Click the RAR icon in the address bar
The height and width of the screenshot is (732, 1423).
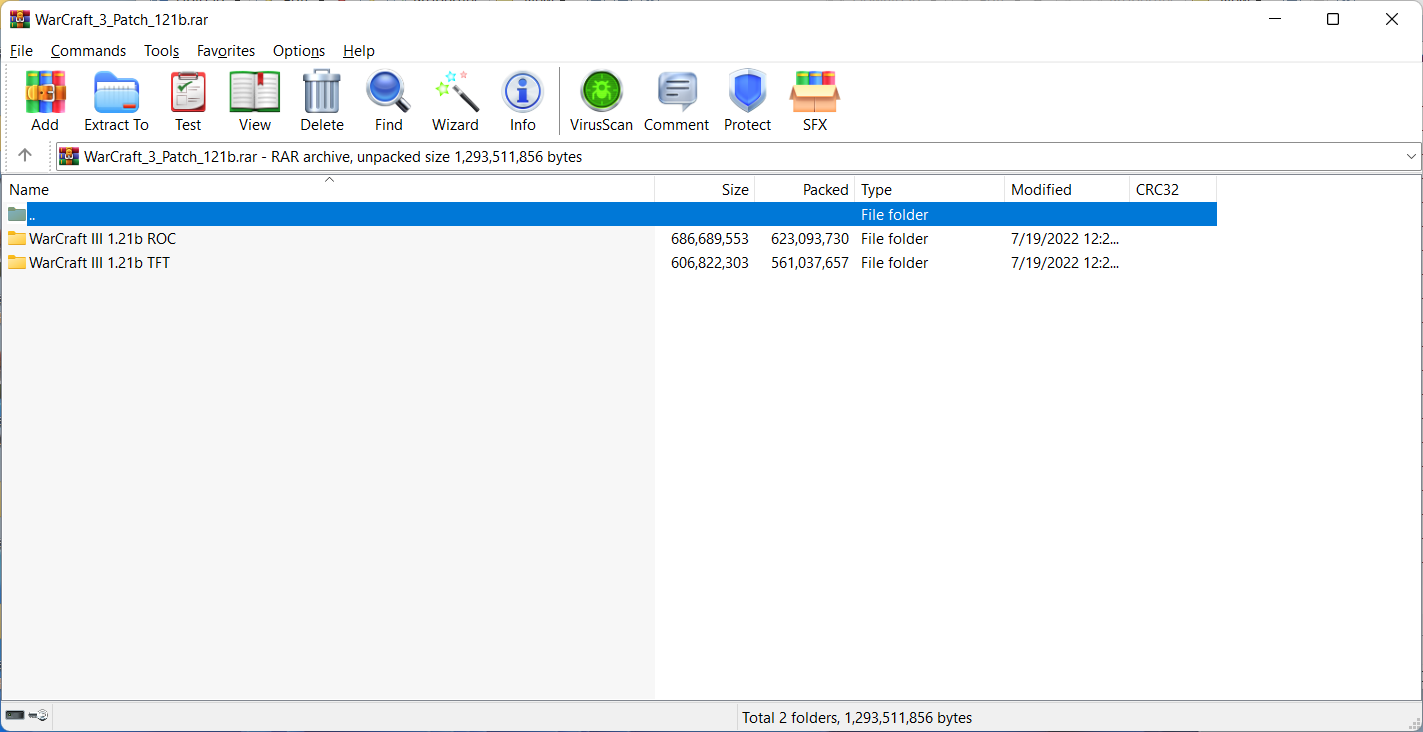pos(69,156)
